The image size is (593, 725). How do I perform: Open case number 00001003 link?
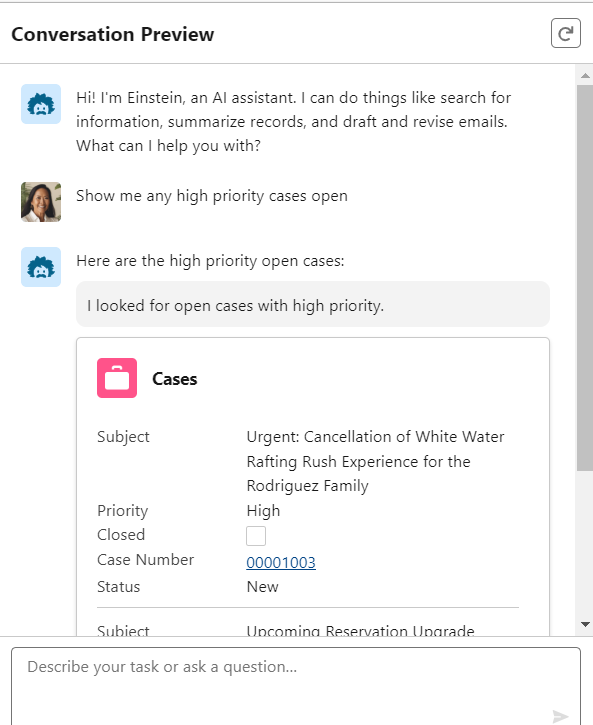pos(281,562)
